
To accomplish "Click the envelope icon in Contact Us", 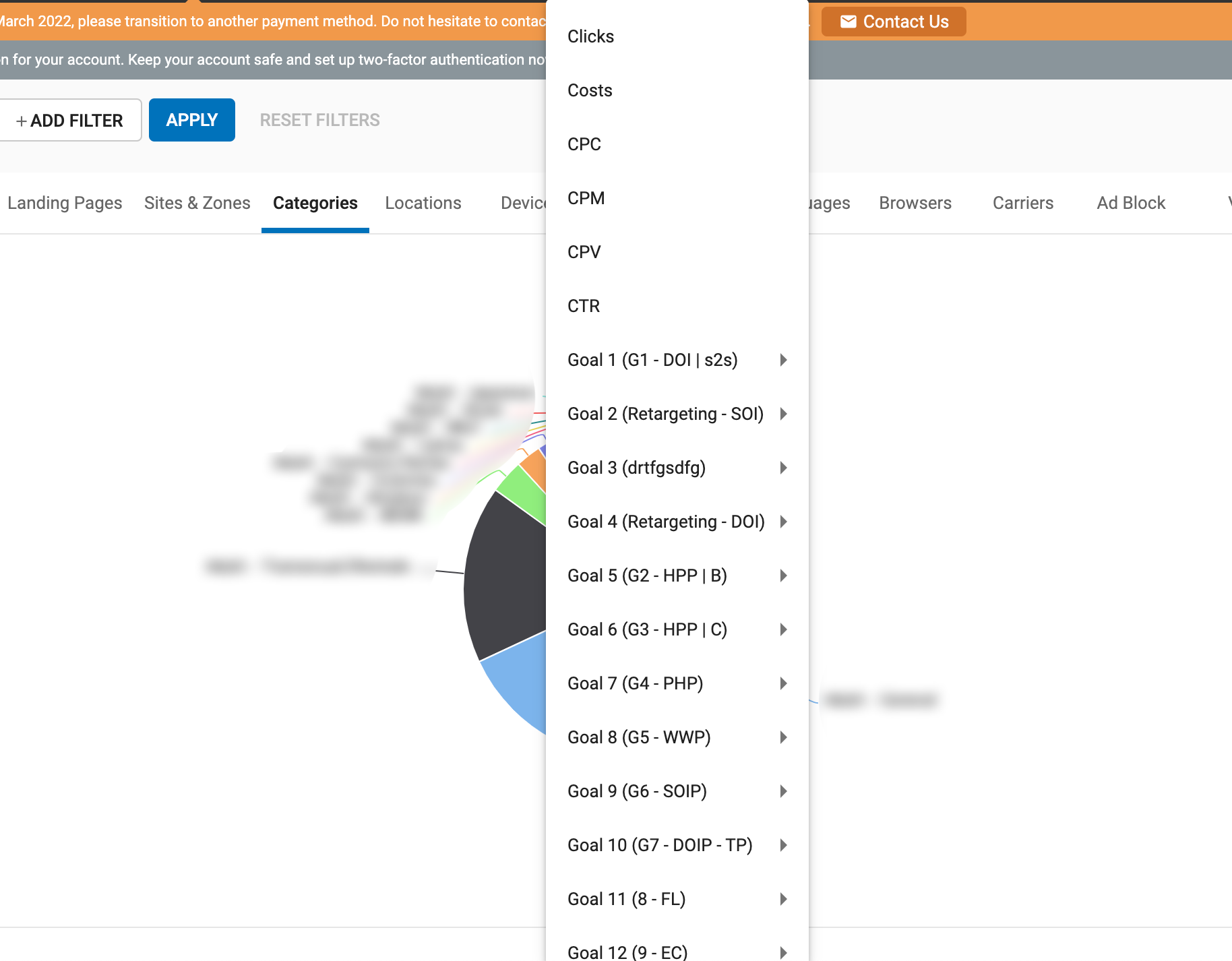I will coord(848,22).
